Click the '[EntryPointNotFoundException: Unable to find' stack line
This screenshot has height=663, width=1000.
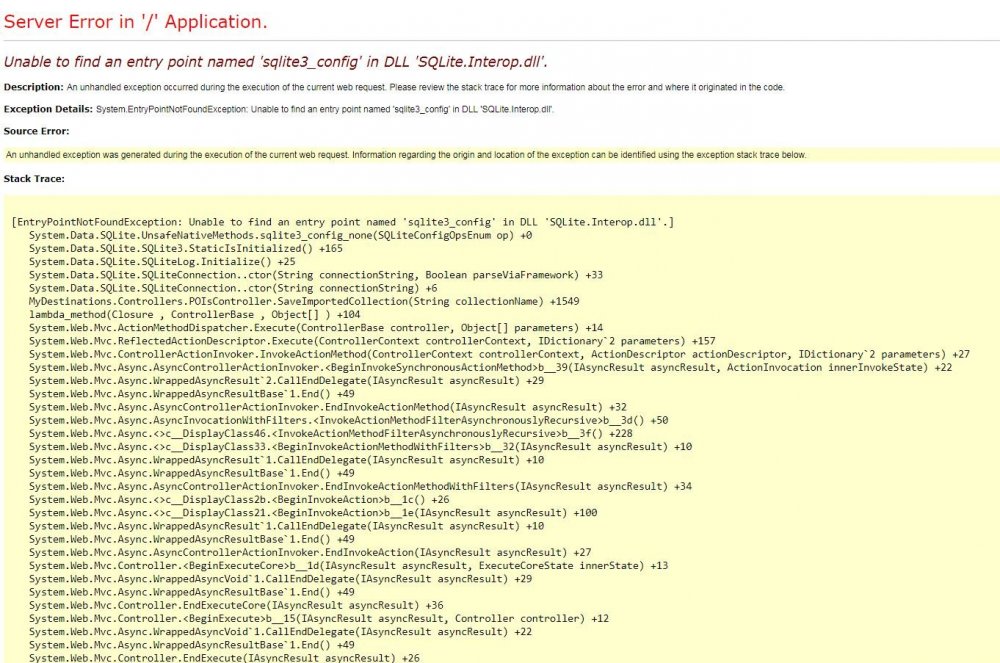pyautogui.click(x=342, y=222)
